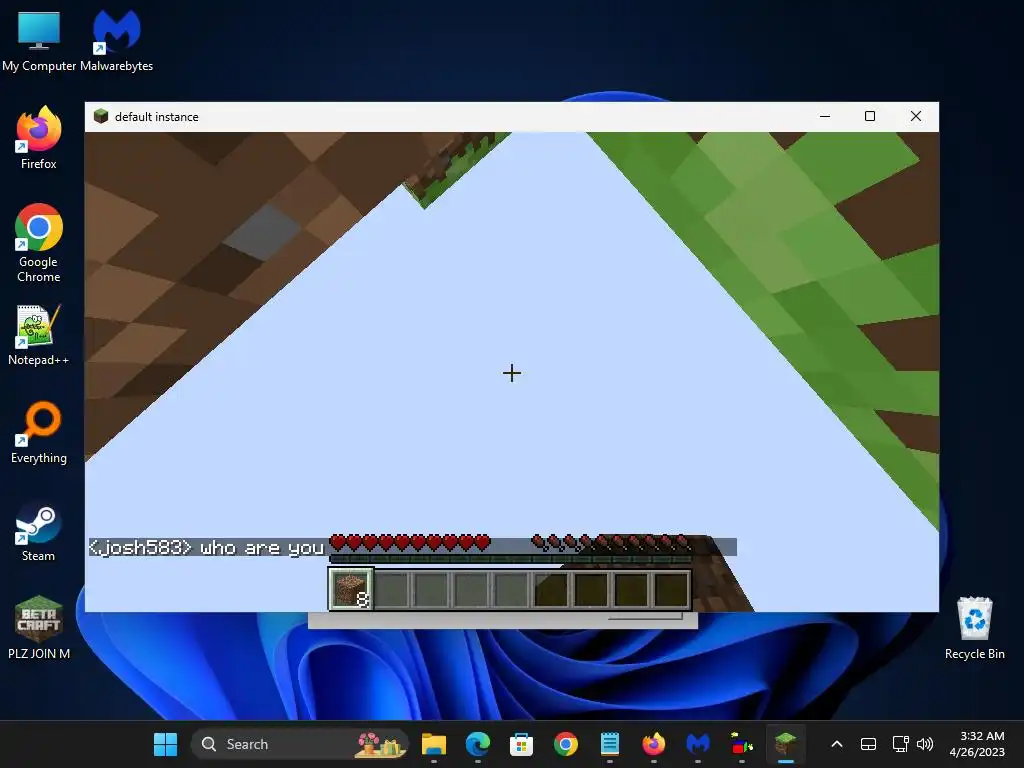1024x768 pixels.
Task: Select the last hotbar slot
Action: [671, 589]
